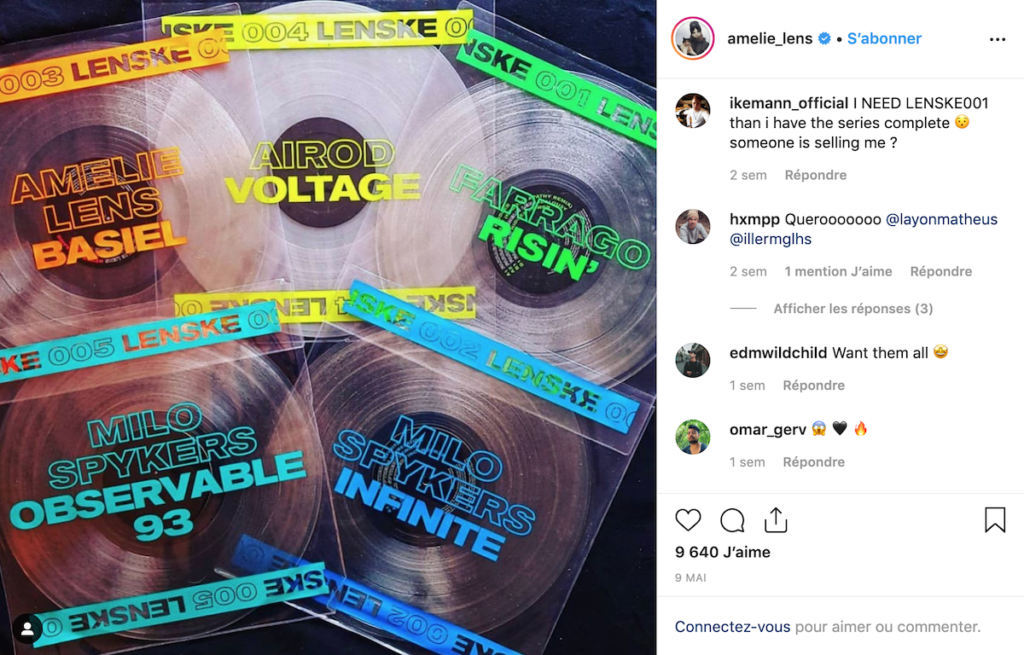Open edmwildchild's profile avatar
Screen dimensions: 1024x655
coord(692,360)
